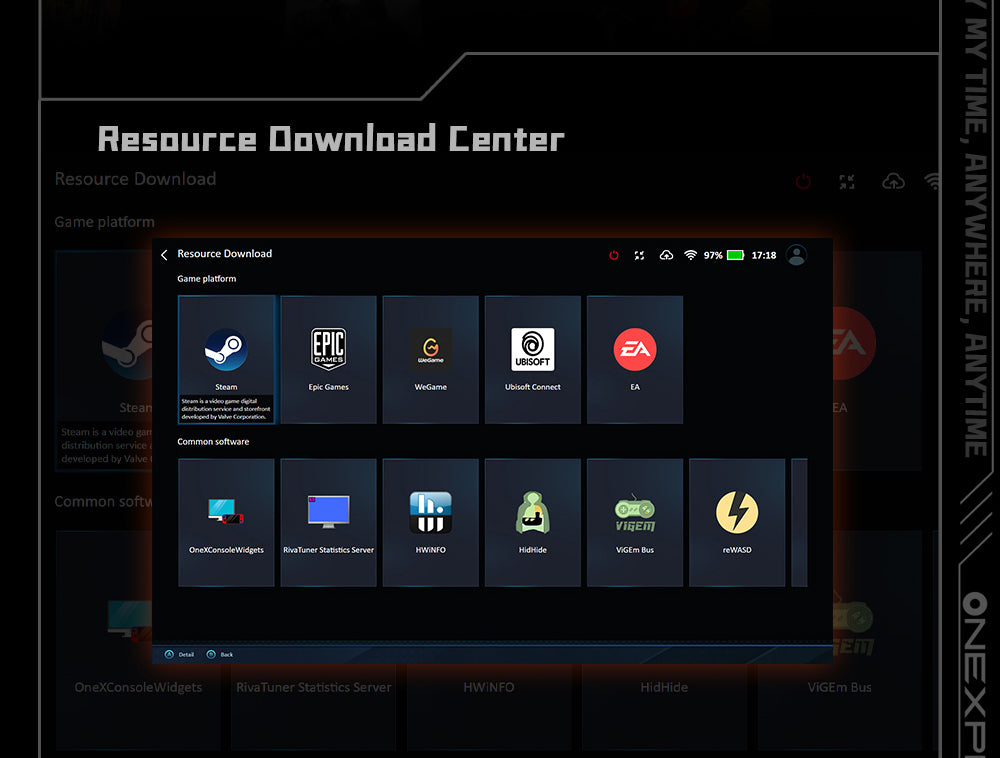Open OneXConsoleWidgets from Common software
This screenshot has width=1000, height=758.
click(226, 512)
